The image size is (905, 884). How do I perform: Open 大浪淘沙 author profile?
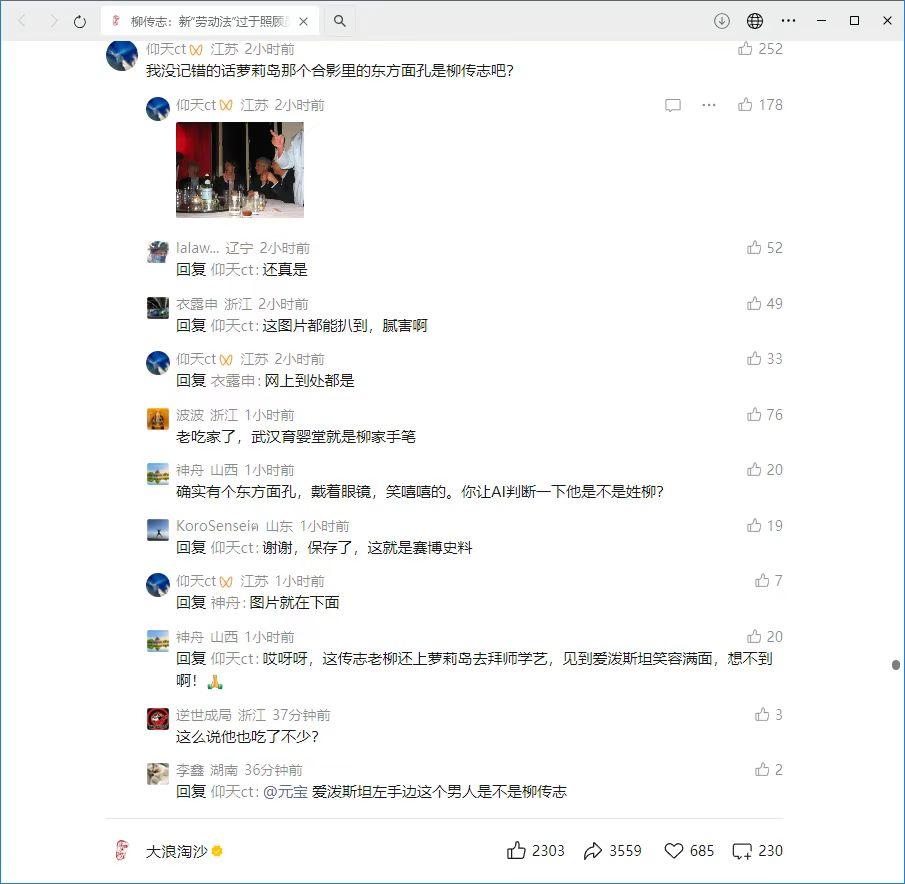[176, 851]
